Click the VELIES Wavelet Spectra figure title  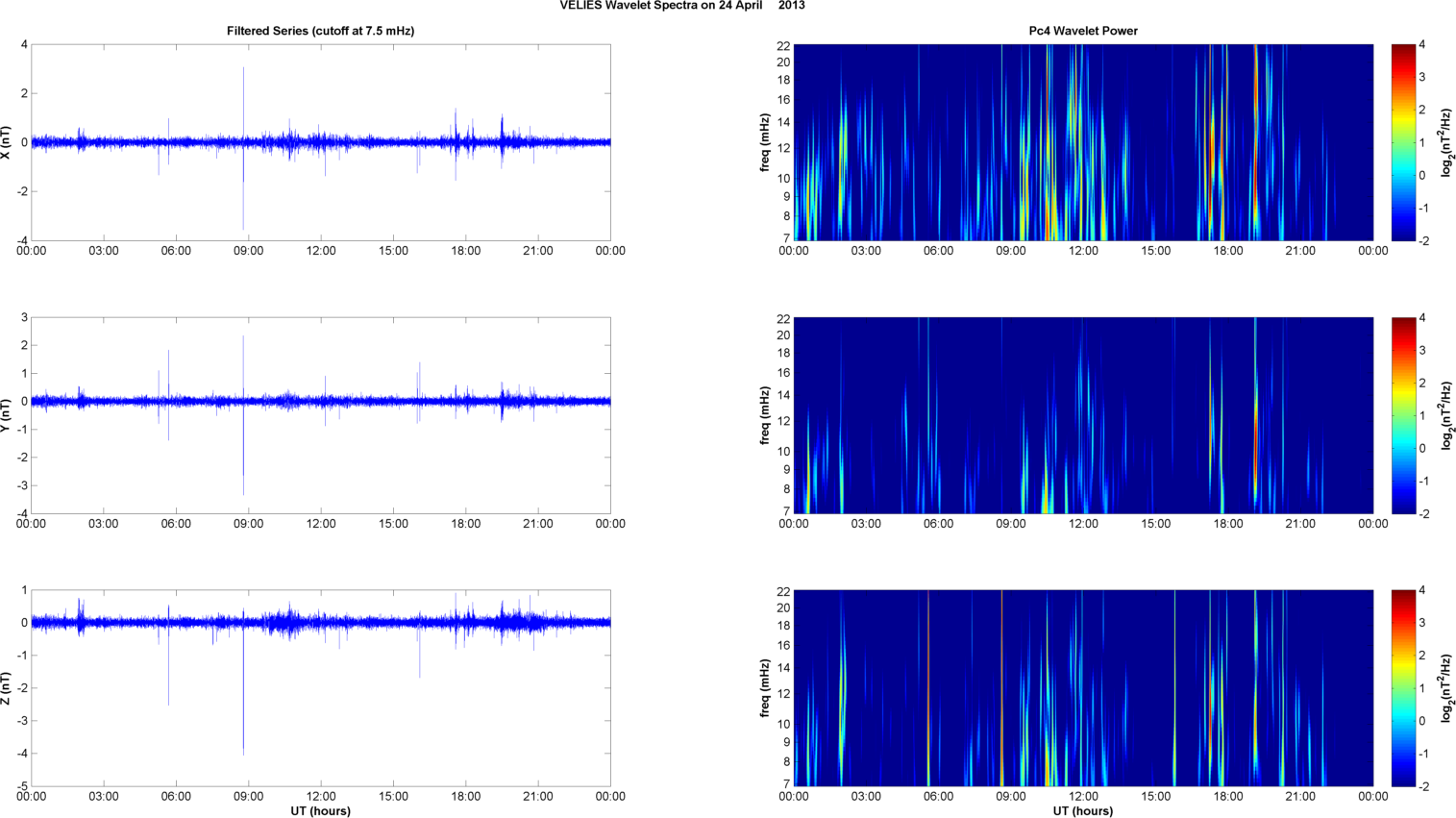[682, 6]
